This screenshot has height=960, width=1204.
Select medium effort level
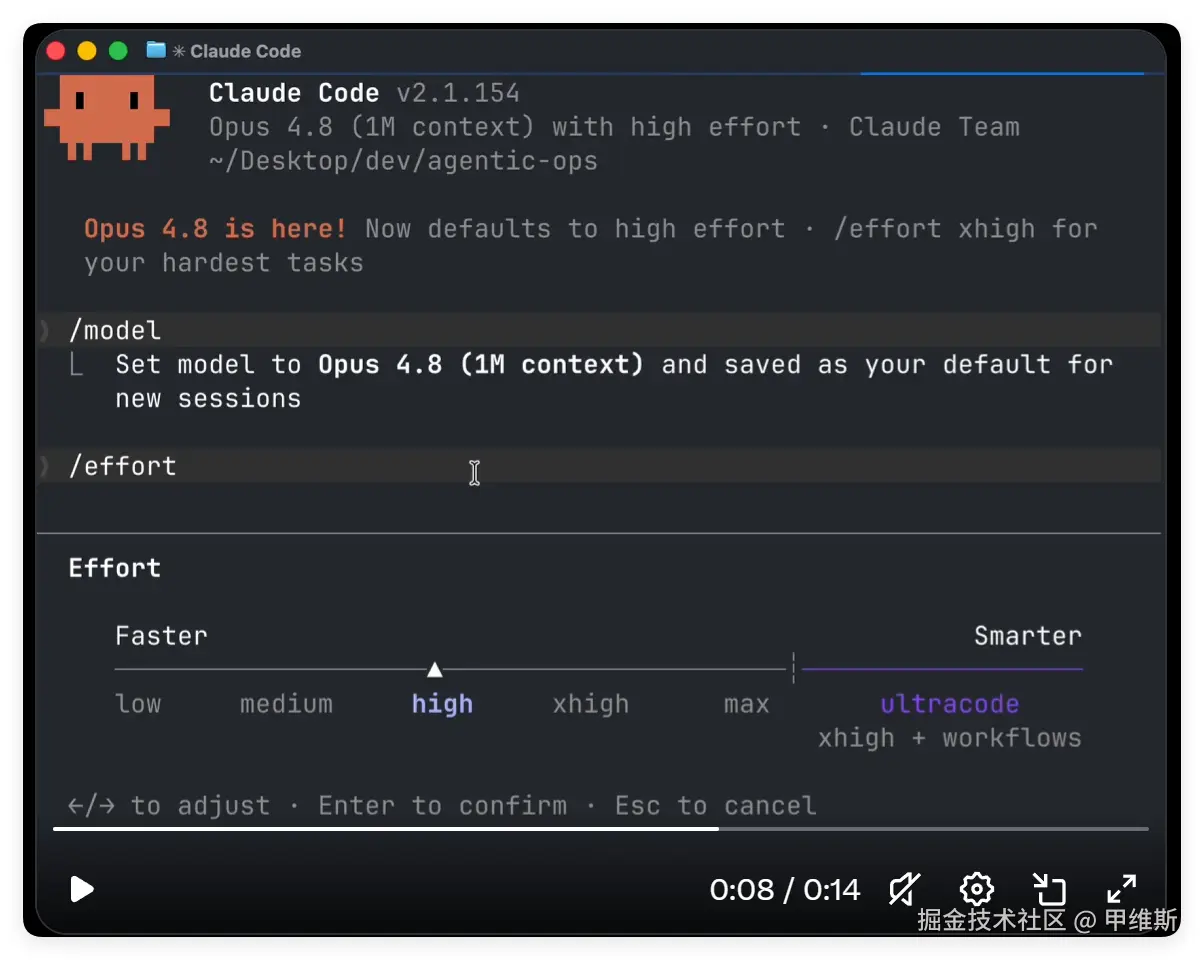point(286,704)
